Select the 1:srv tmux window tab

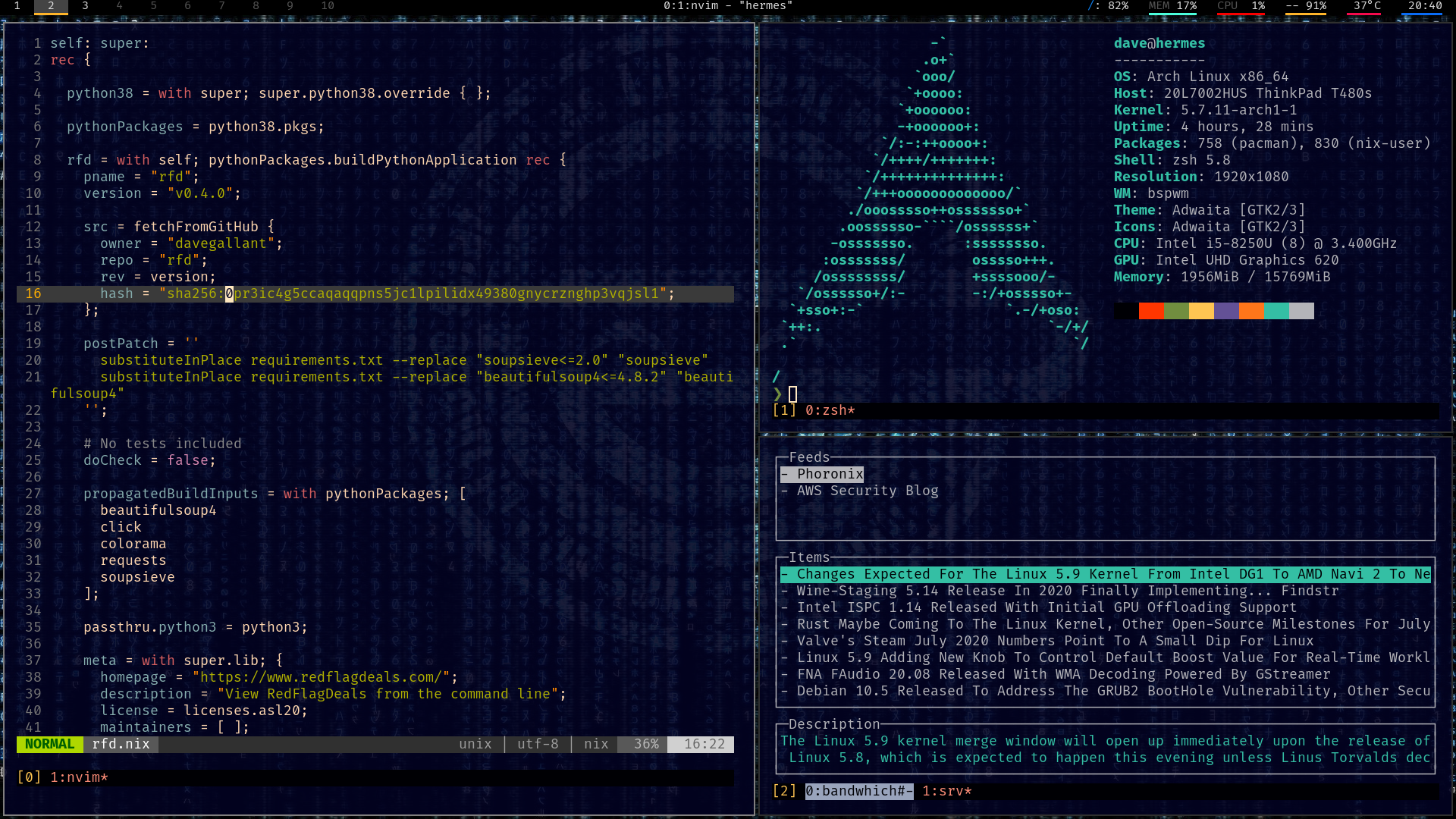coord(946,791)
